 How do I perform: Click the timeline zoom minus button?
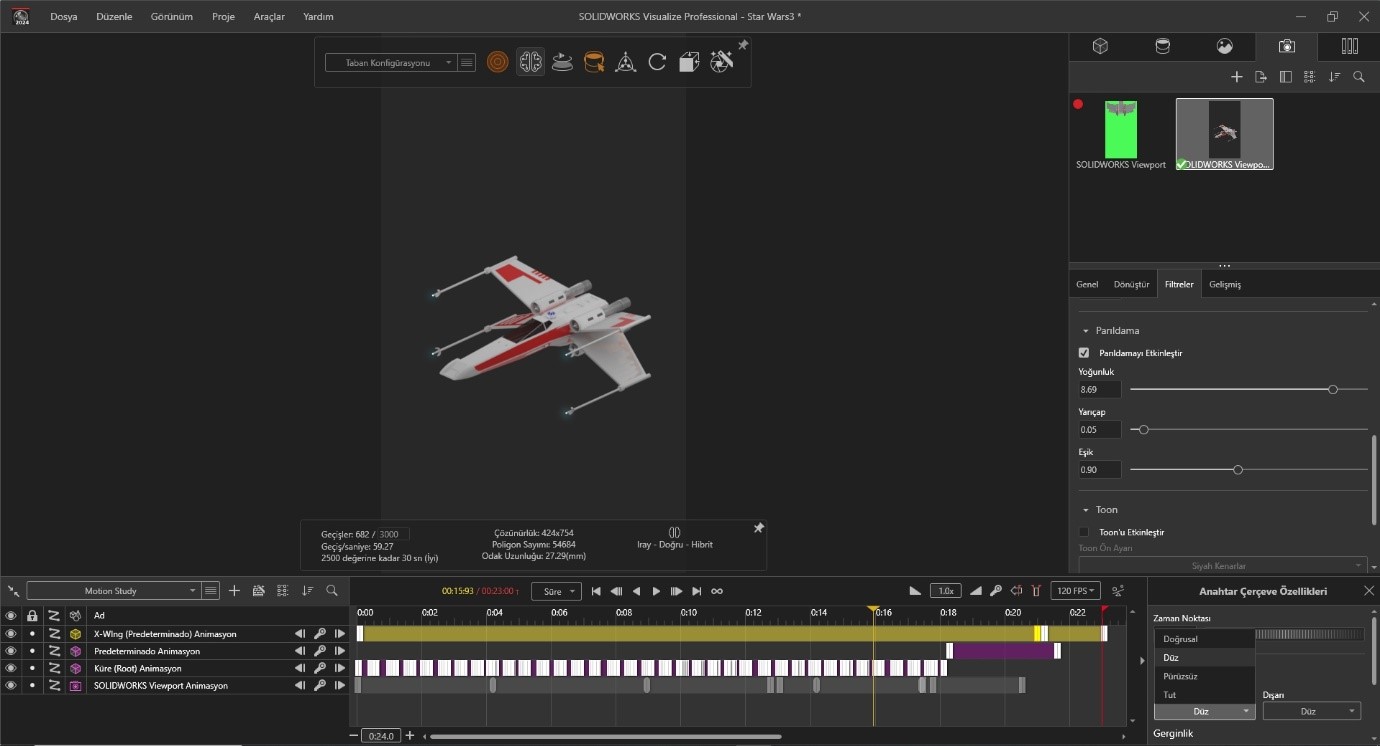click(x=353, y=736)
